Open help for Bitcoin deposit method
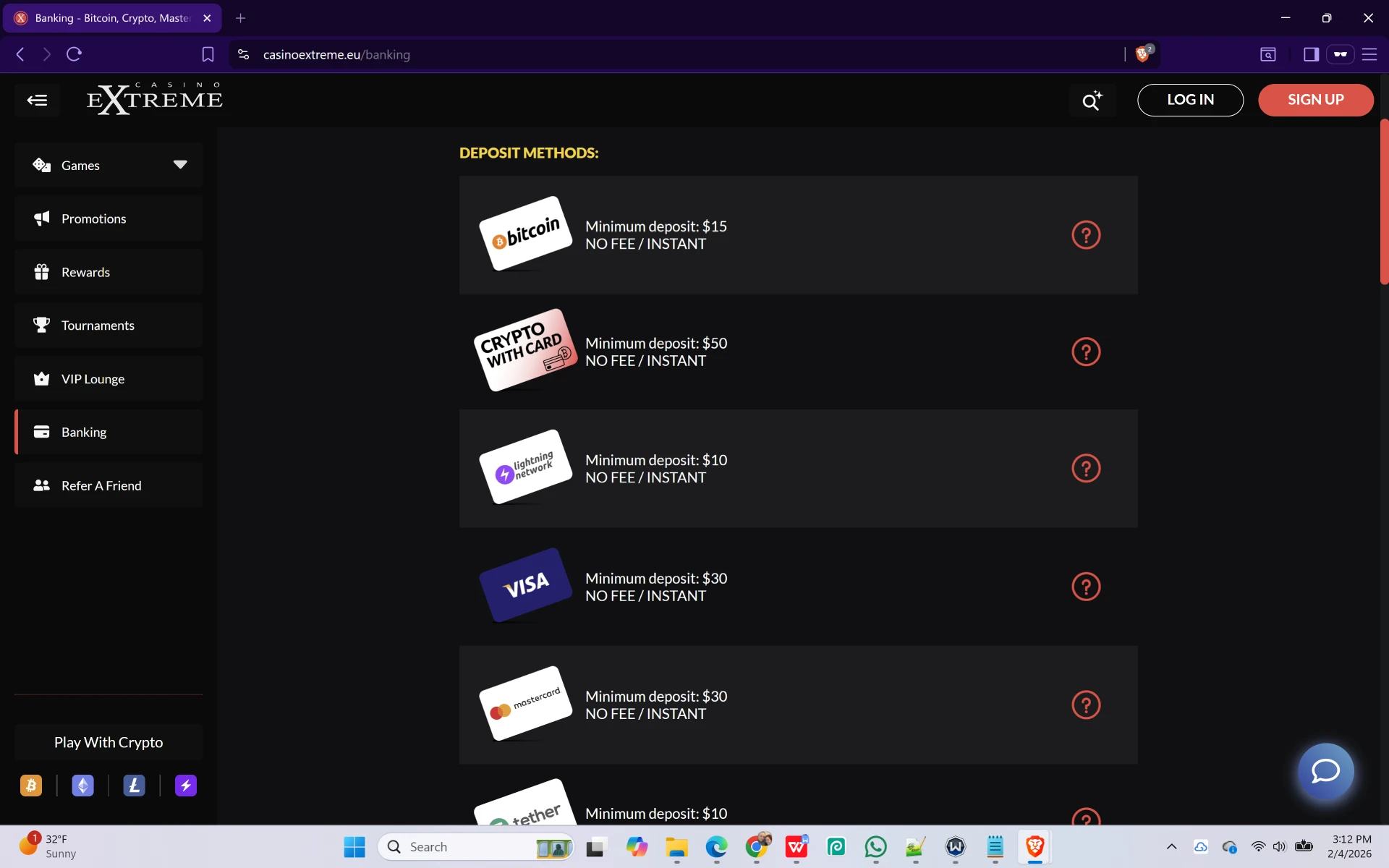The image size is (1389, 868). tap(1085, 235)
